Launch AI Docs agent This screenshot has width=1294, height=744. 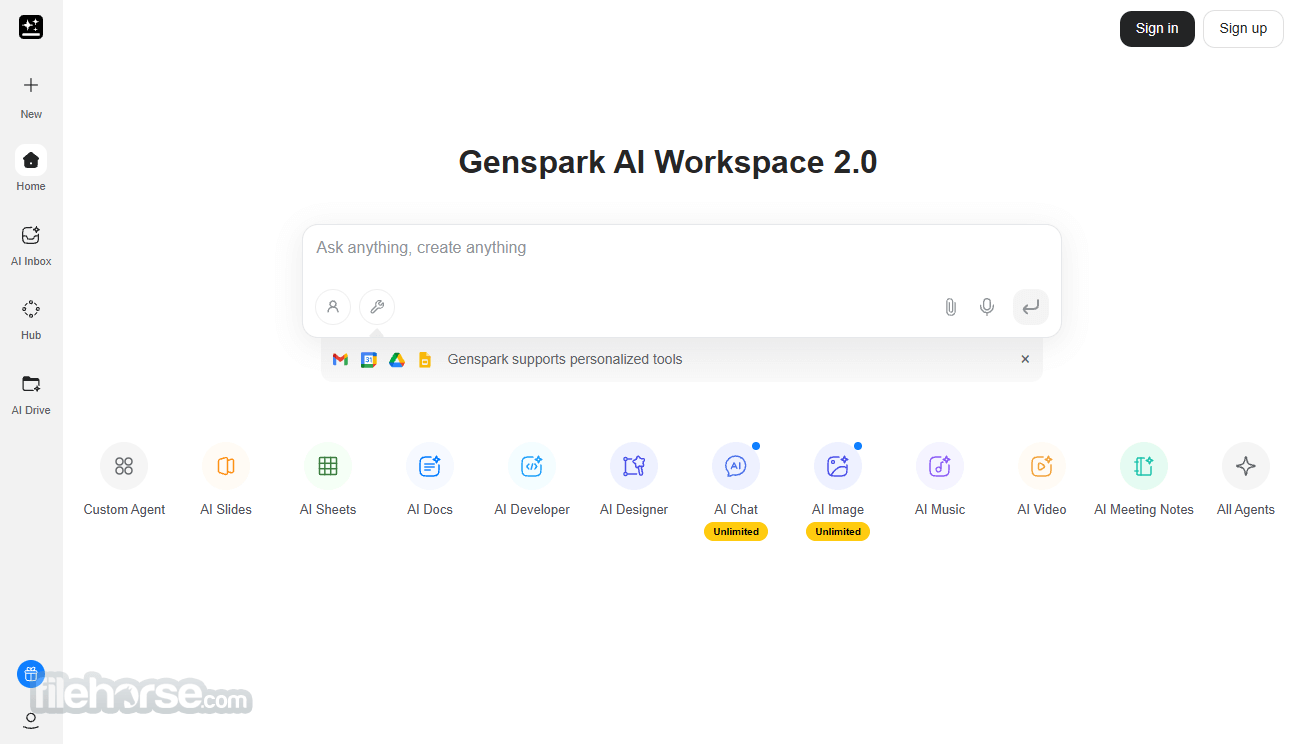tap(430, 480)
